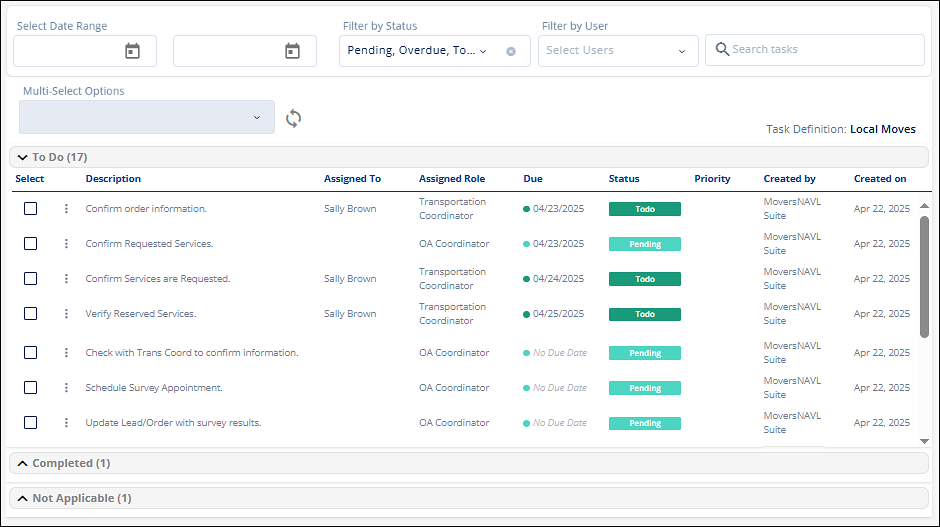
Task: Check the box for Confirm Requested Services
Action: coord(31,244)
